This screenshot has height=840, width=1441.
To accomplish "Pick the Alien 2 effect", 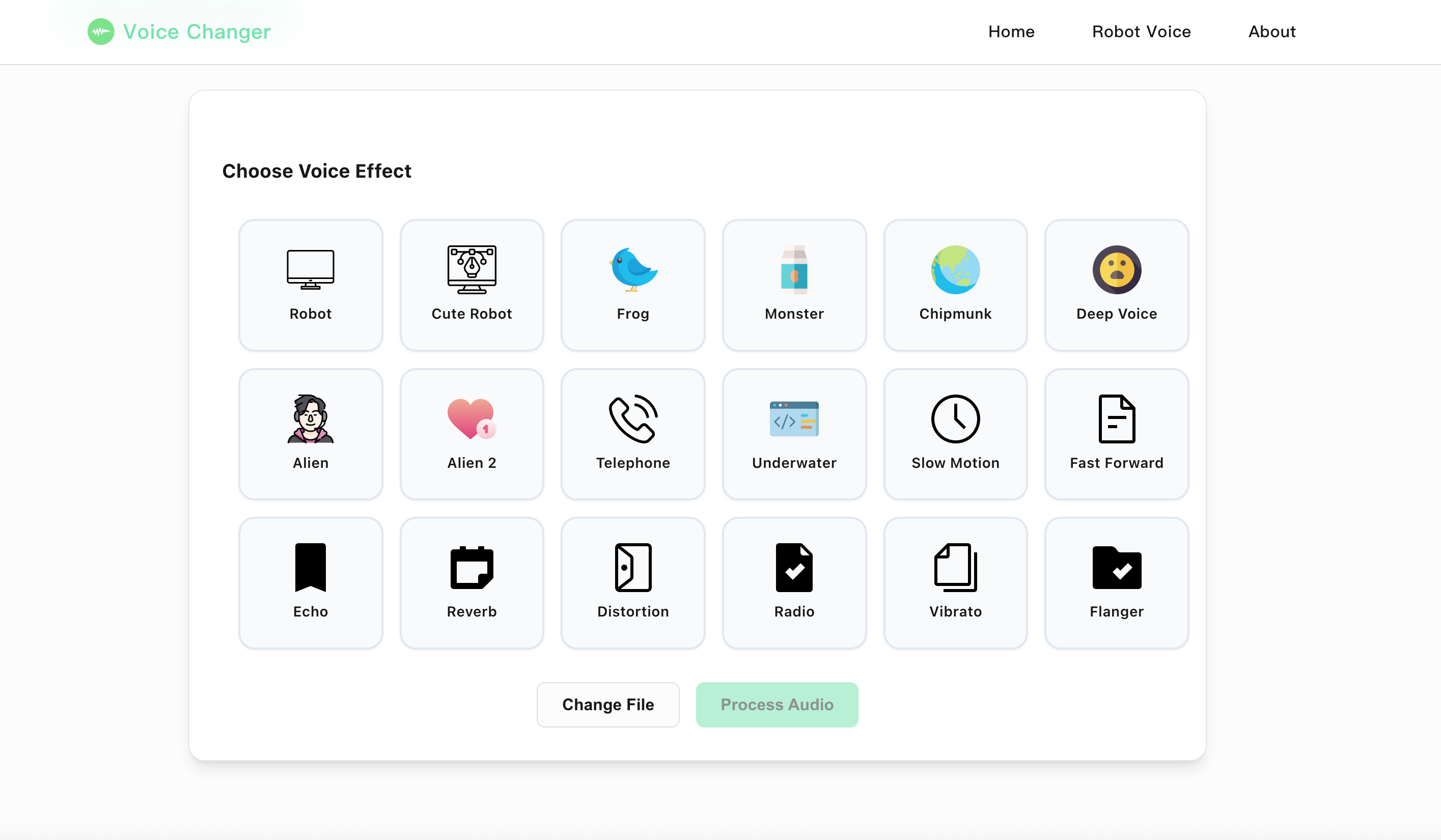I will [x=472, y=435].
